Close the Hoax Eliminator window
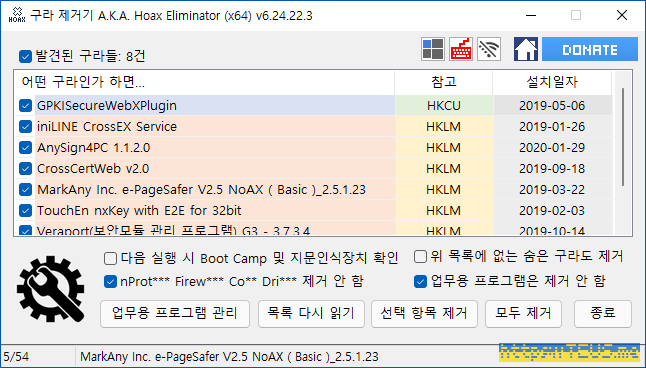 [622, 15]
